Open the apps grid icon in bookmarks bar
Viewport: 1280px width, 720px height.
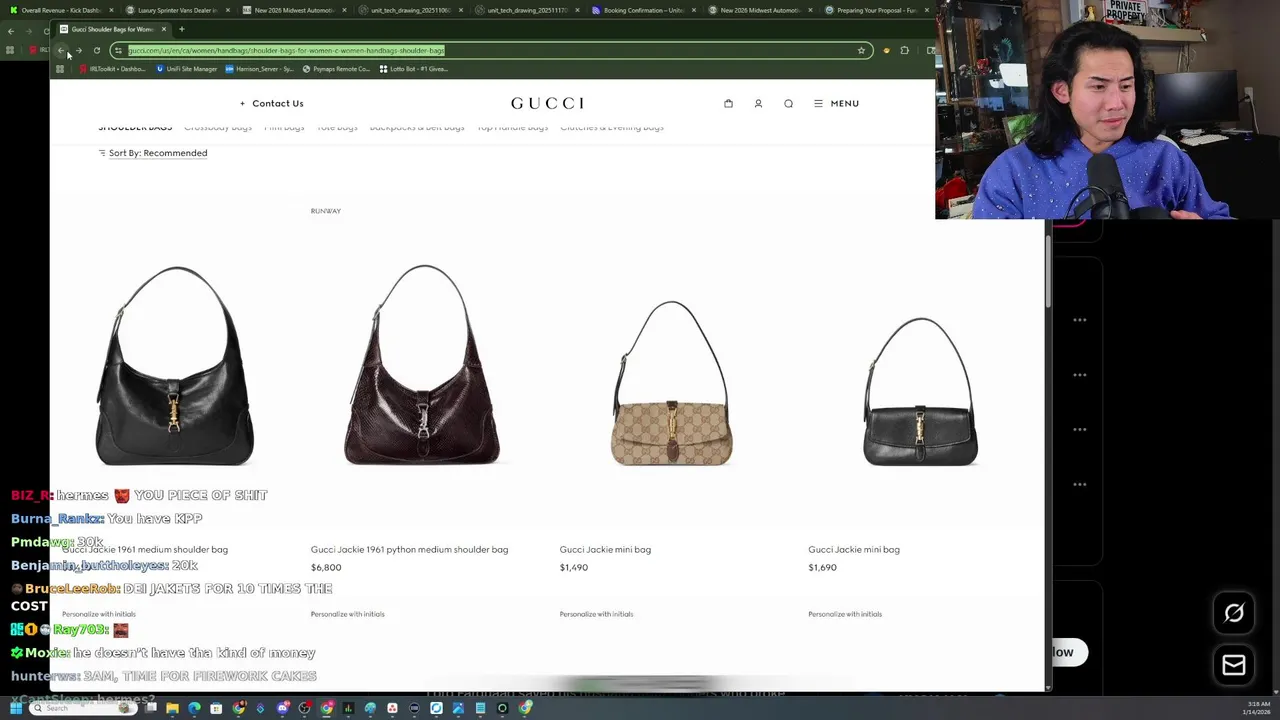point(60,69)
